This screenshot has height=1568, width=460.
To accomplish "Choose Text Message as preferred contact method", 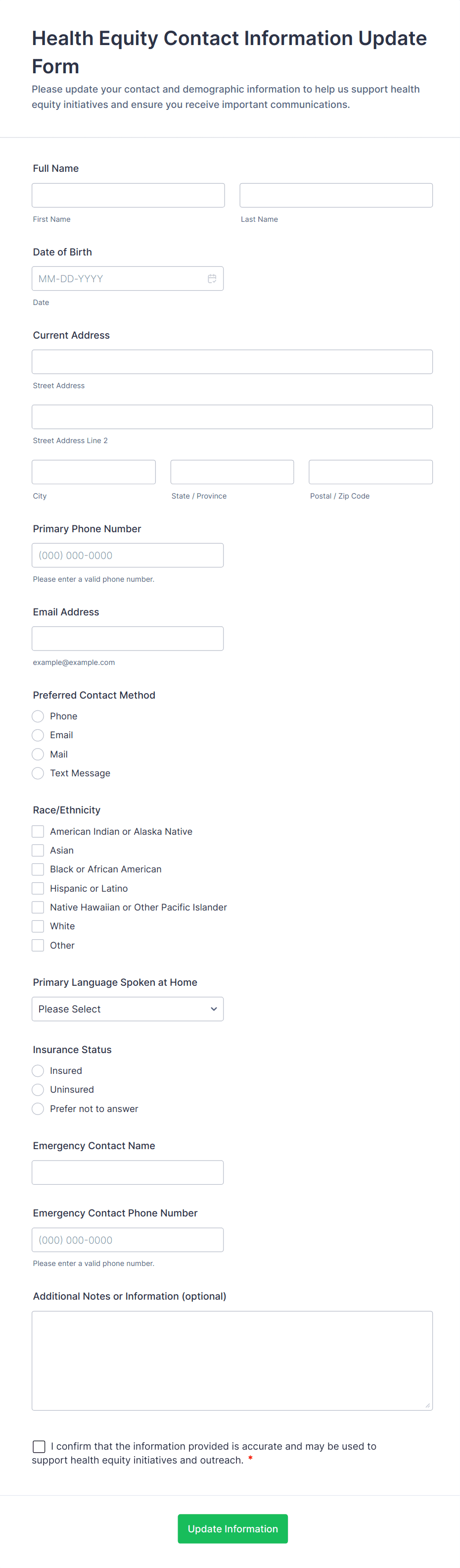I will coord(38,773).
